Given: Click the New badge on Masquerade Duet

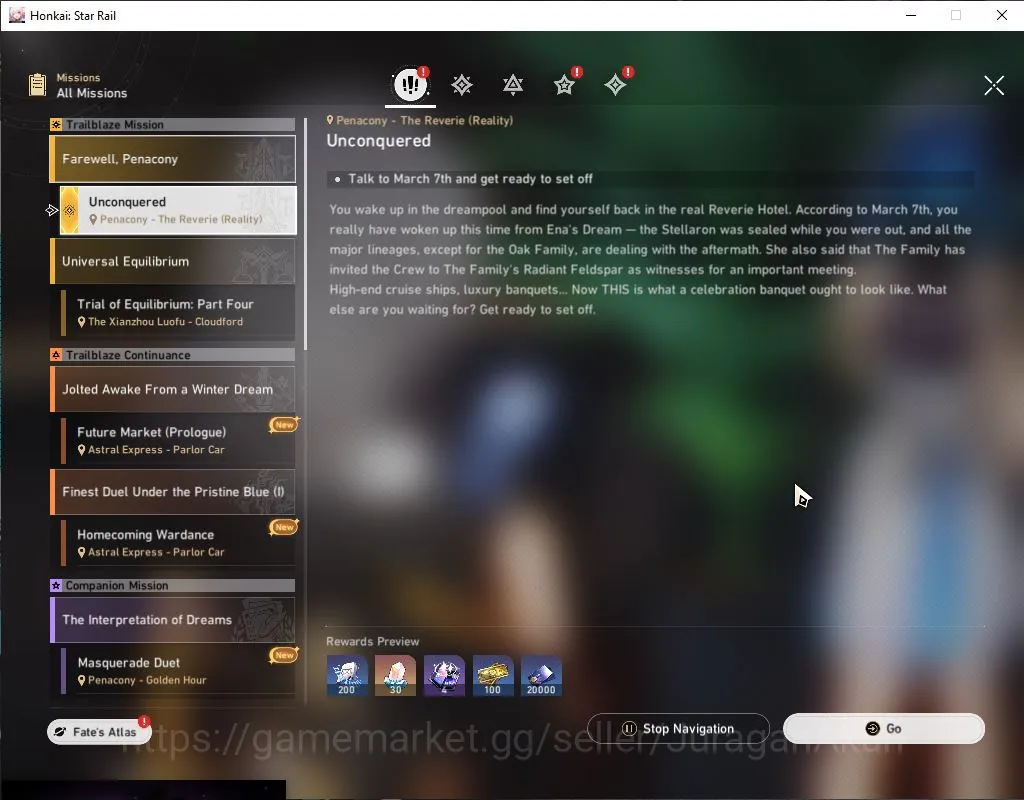Looking at the screenshot, I should coord(284,654).
